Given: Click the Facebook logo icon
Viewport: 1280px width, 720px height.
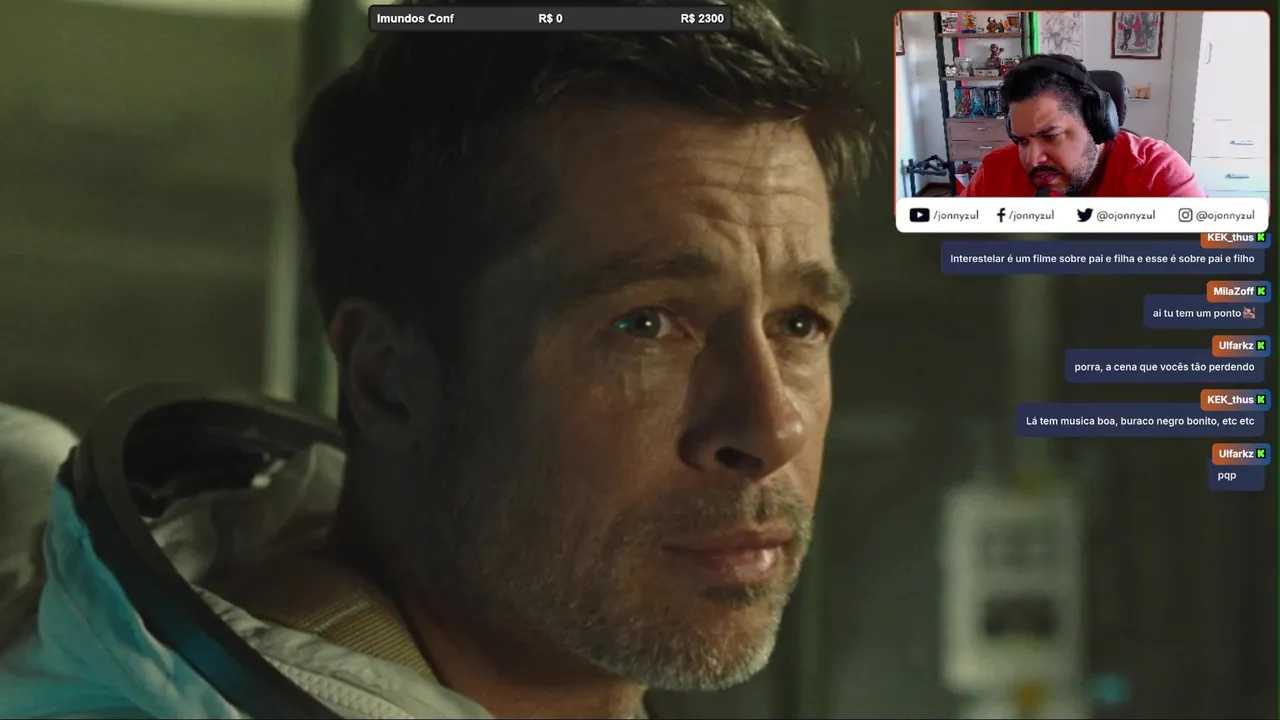Looking at the screenshot, I should click(1001, 215).
